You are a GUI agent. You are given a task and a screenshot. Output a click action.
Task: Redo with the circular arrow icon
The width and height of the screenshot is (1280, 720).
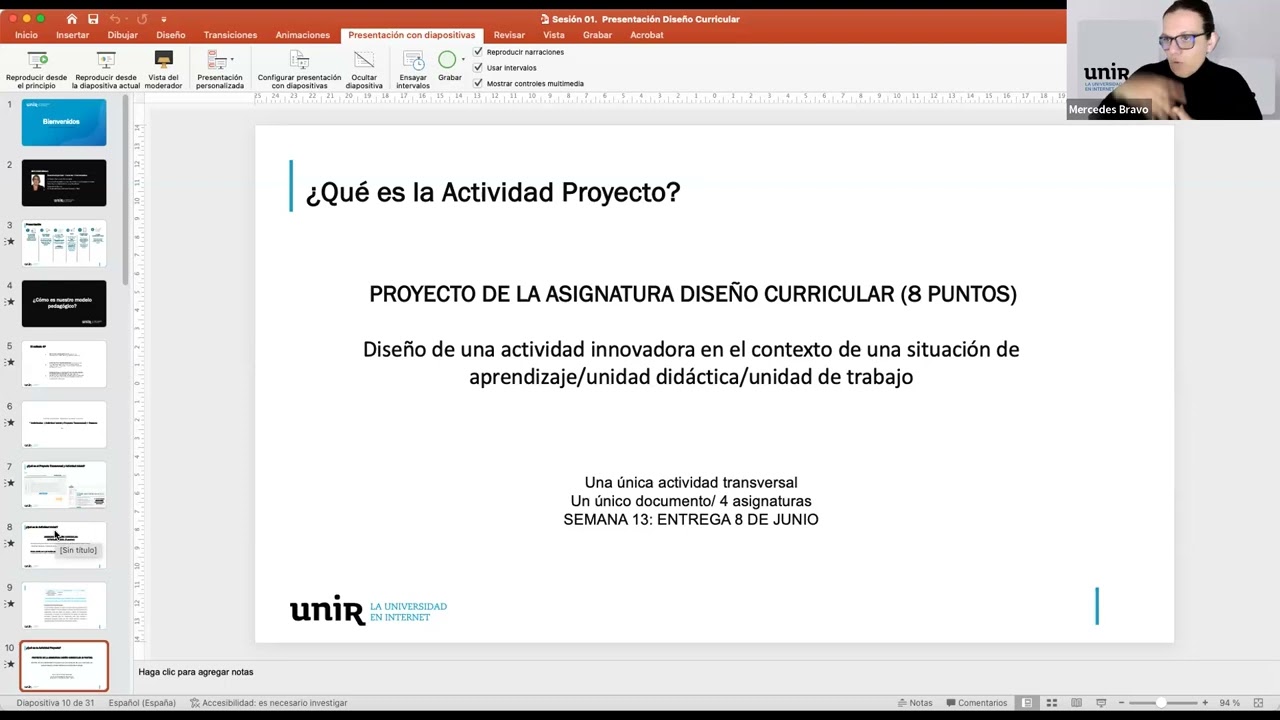[143, 19]
